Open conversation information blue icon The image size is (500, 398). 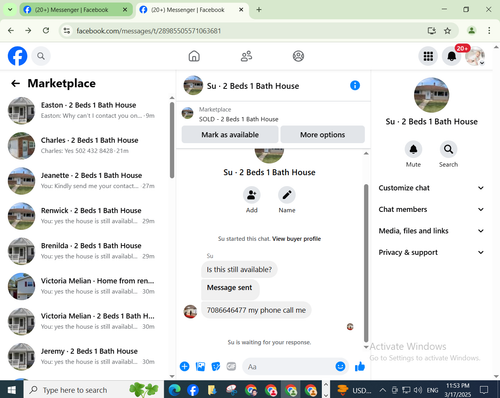(x=355, y=85)
